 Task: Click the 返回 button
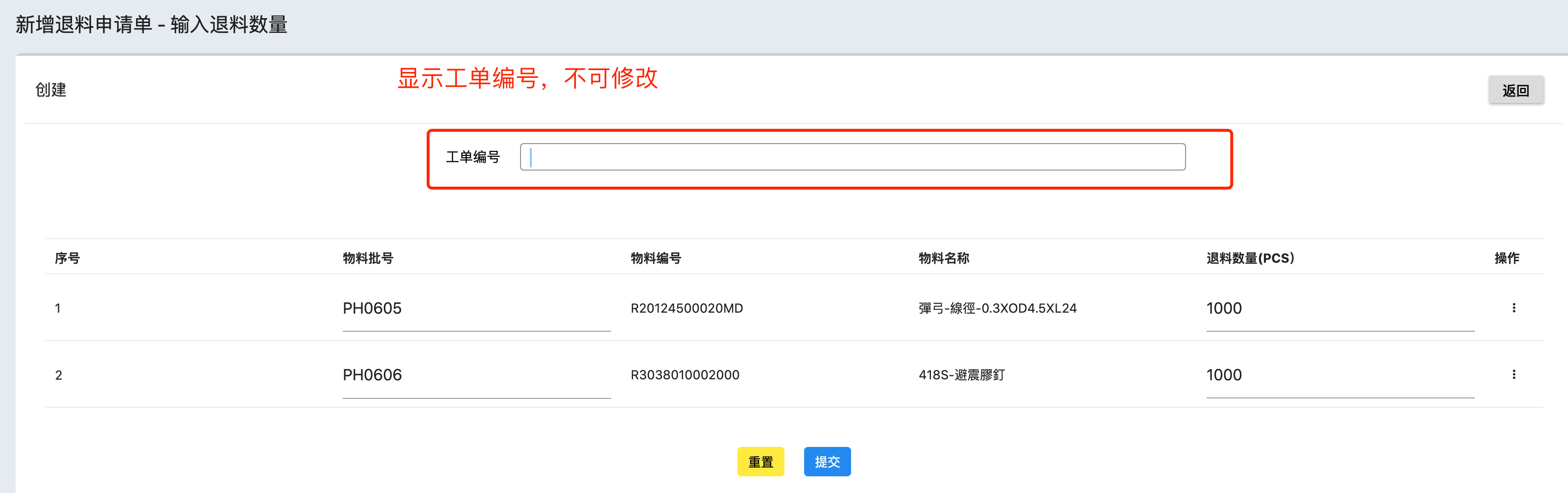[x=1516, y=90]
